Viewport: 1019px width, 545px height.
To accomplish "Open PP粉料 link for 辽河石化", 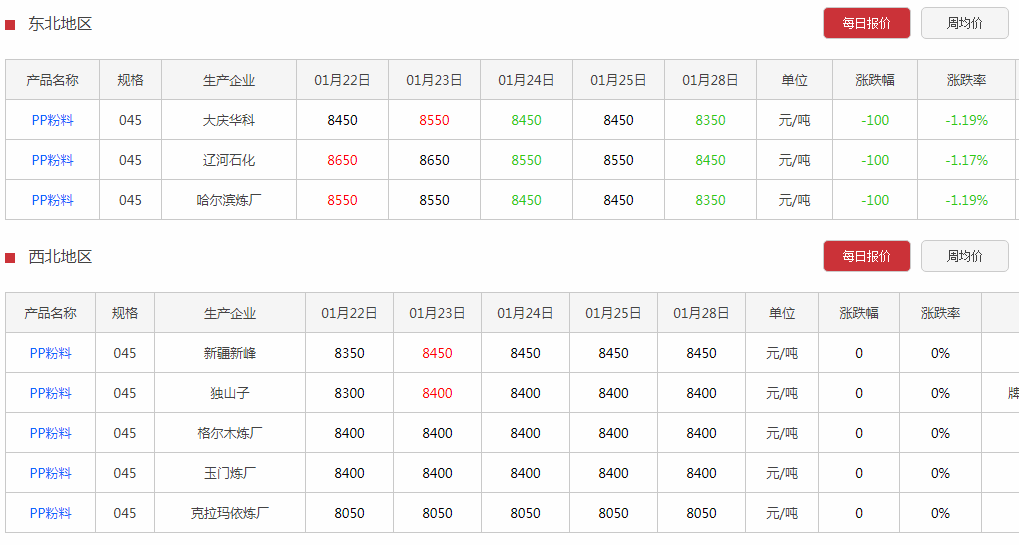I will click(x=52, y=160).
